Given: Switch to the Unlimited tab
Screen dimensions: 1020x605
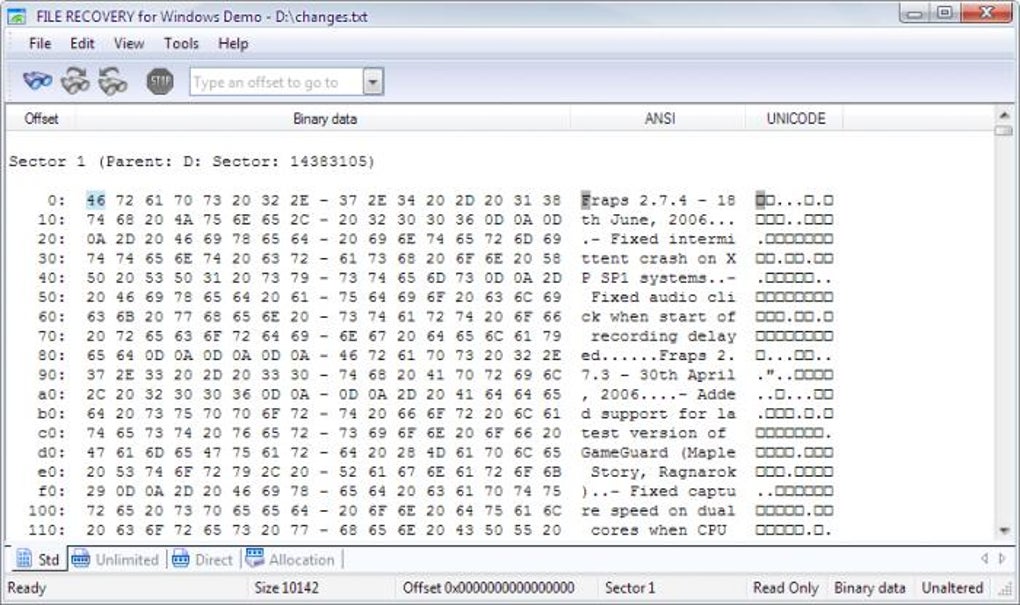Looking at the screenshot, I should point(116,559).
